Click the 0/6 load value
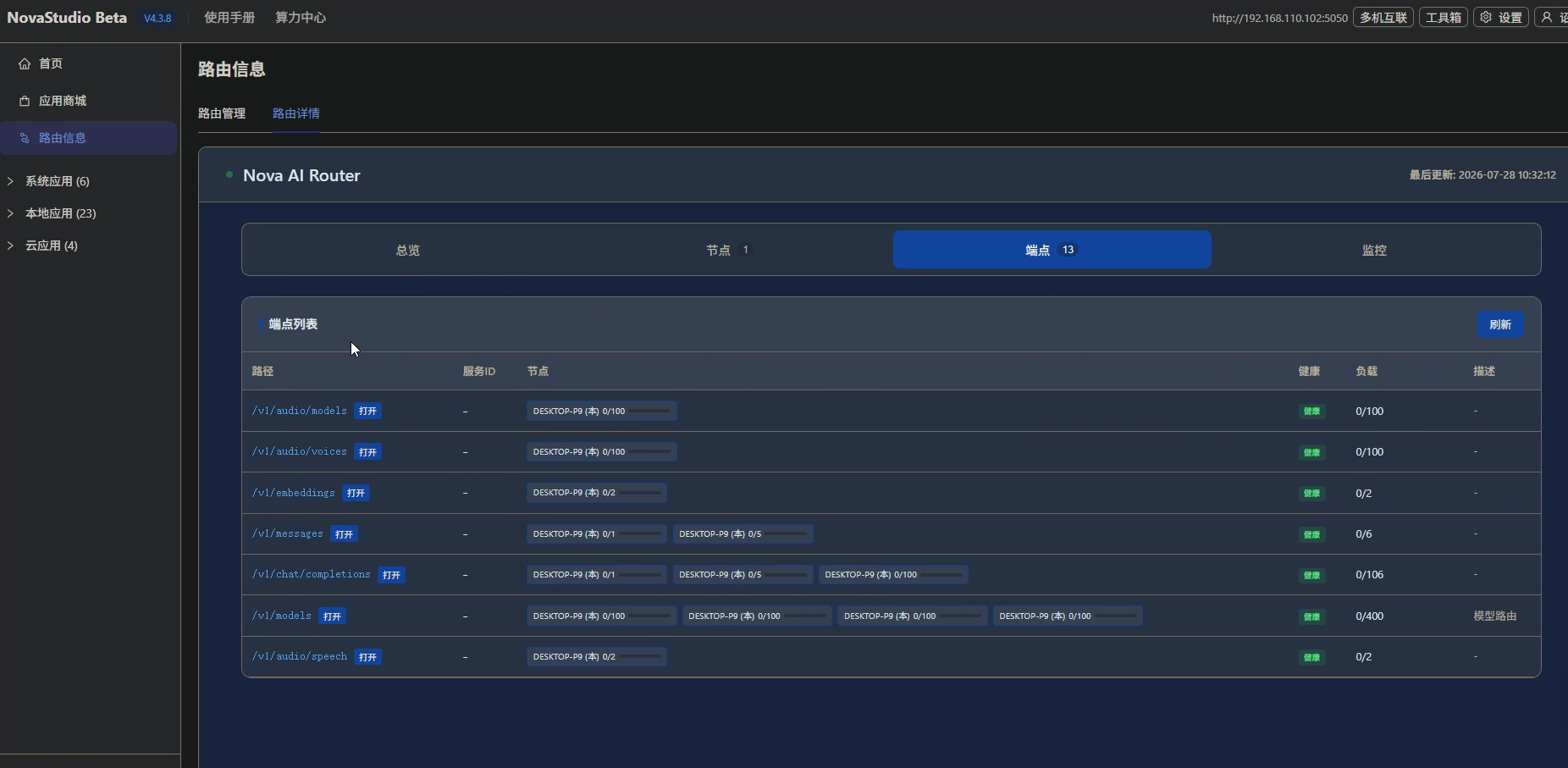This screenshot has width=1568, height=768. [1364, 534]
